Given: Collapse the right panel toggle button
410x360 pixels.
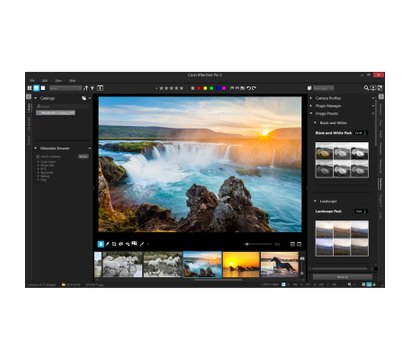Looking at the screenshot, I should 381,97.
